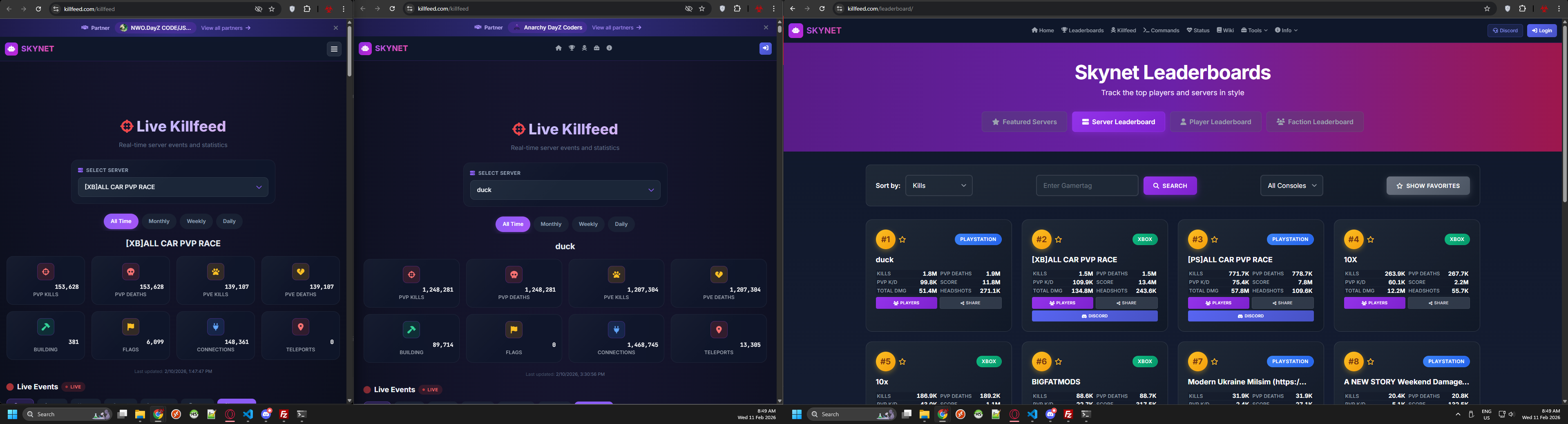
Task: Select the Server Leaderboard tab
Action: 1118,122
